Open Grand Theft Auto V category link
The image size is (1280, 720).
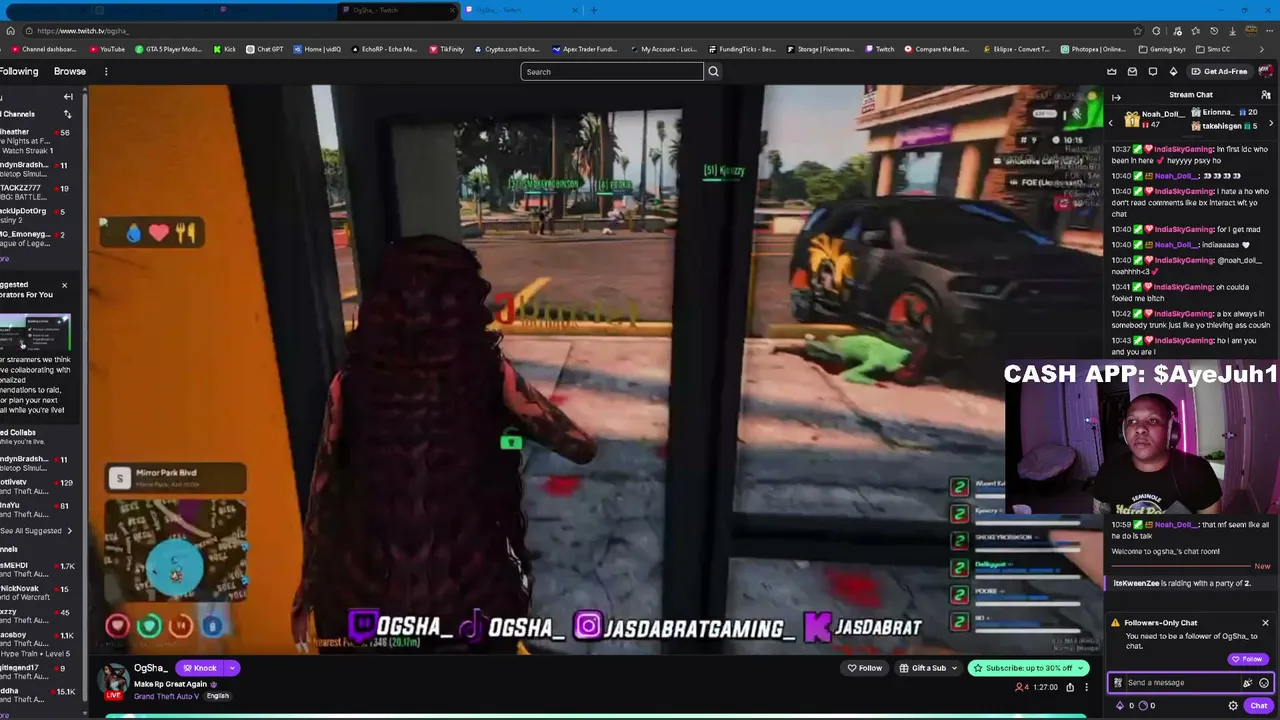pos(169,696)
